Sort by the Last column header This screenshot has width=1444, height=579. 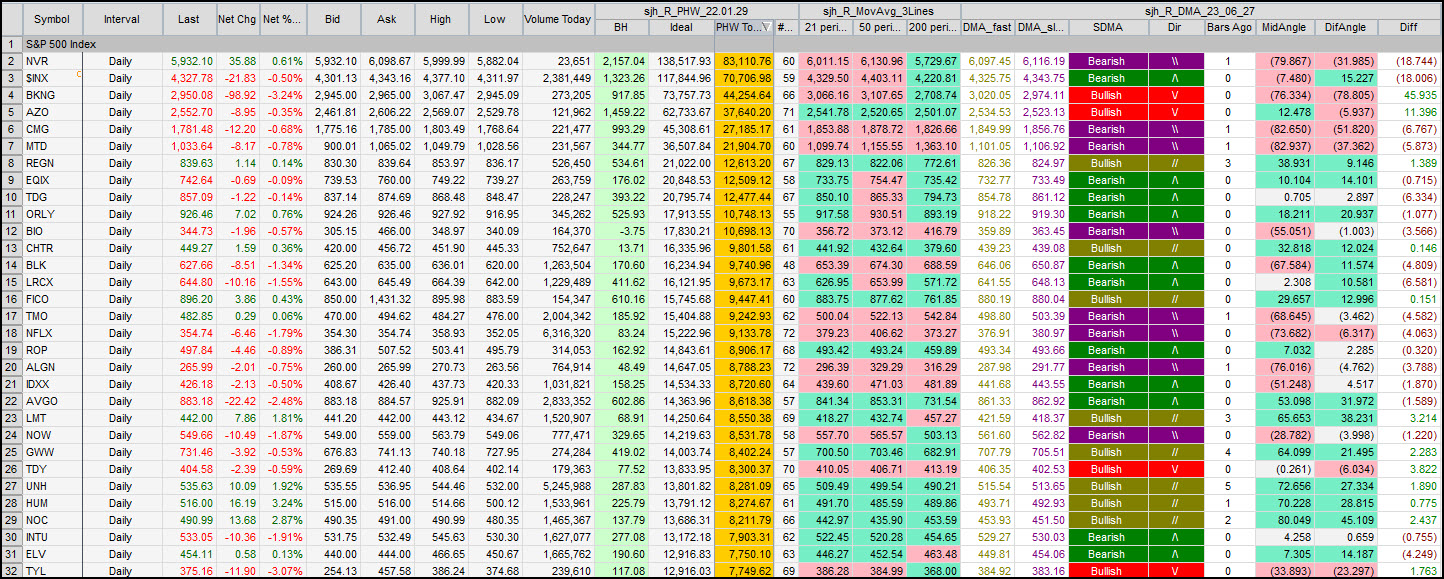pos(188,19)
